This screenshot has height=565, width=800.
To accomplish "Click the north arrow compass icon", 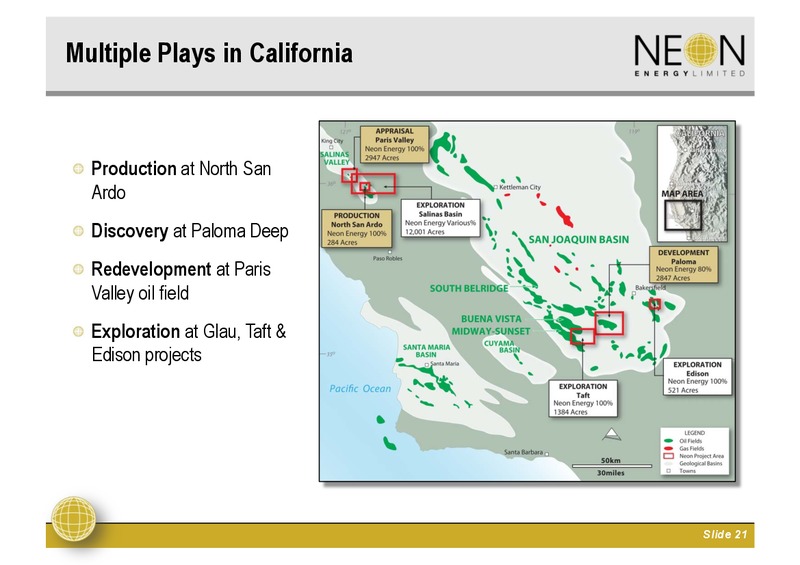I will point(612,434).
